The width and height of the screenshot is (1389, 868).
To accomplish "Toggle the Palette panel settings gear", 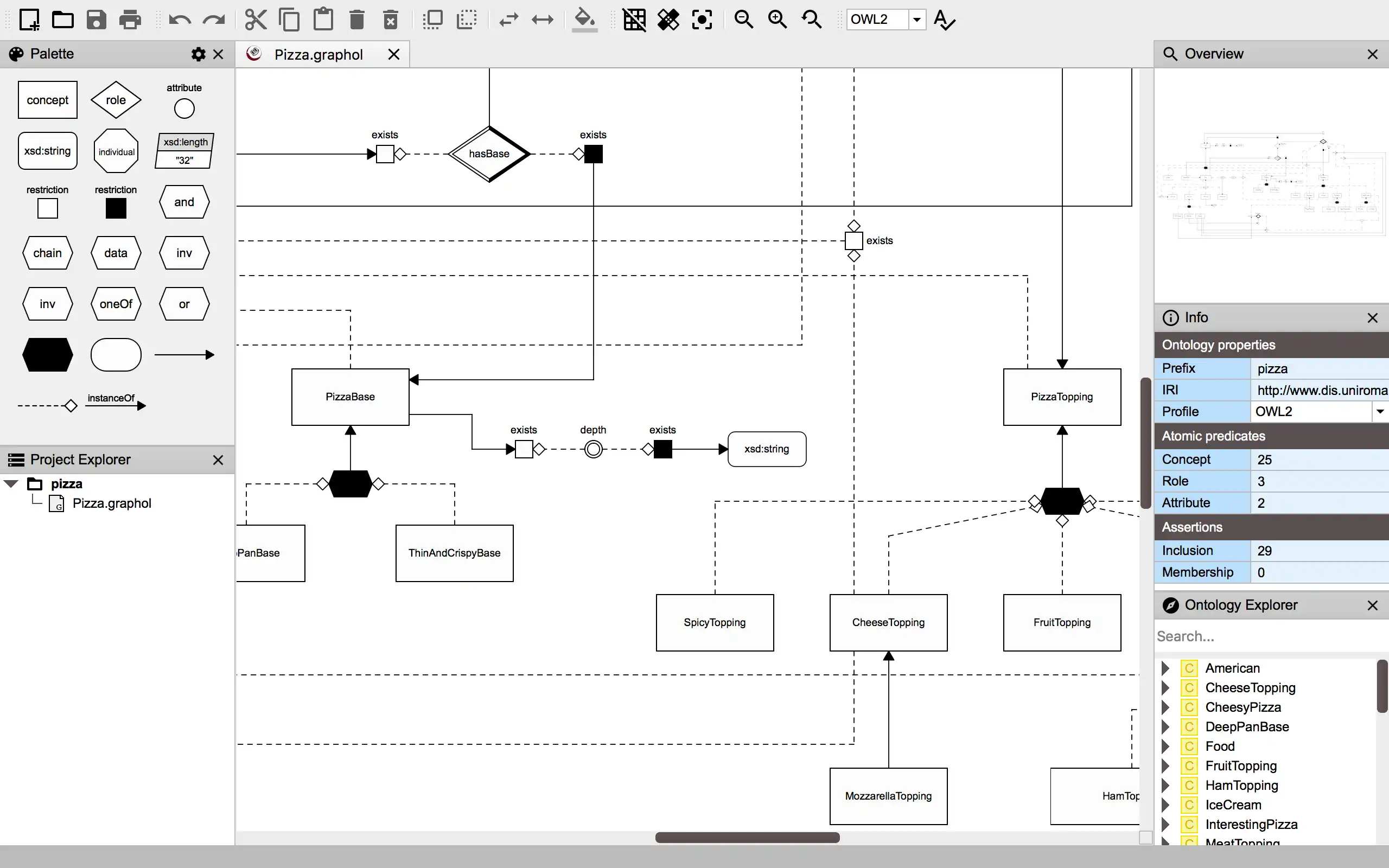I will [198, 53].
